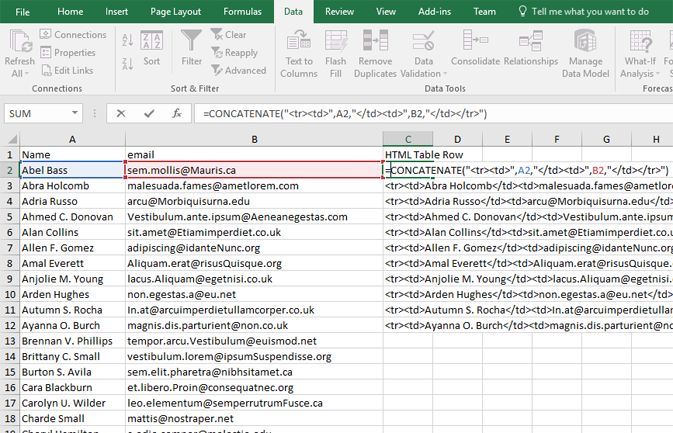Go to the Formulas tab
Viewport: 673px width, 433px height.
click(242, 12)
